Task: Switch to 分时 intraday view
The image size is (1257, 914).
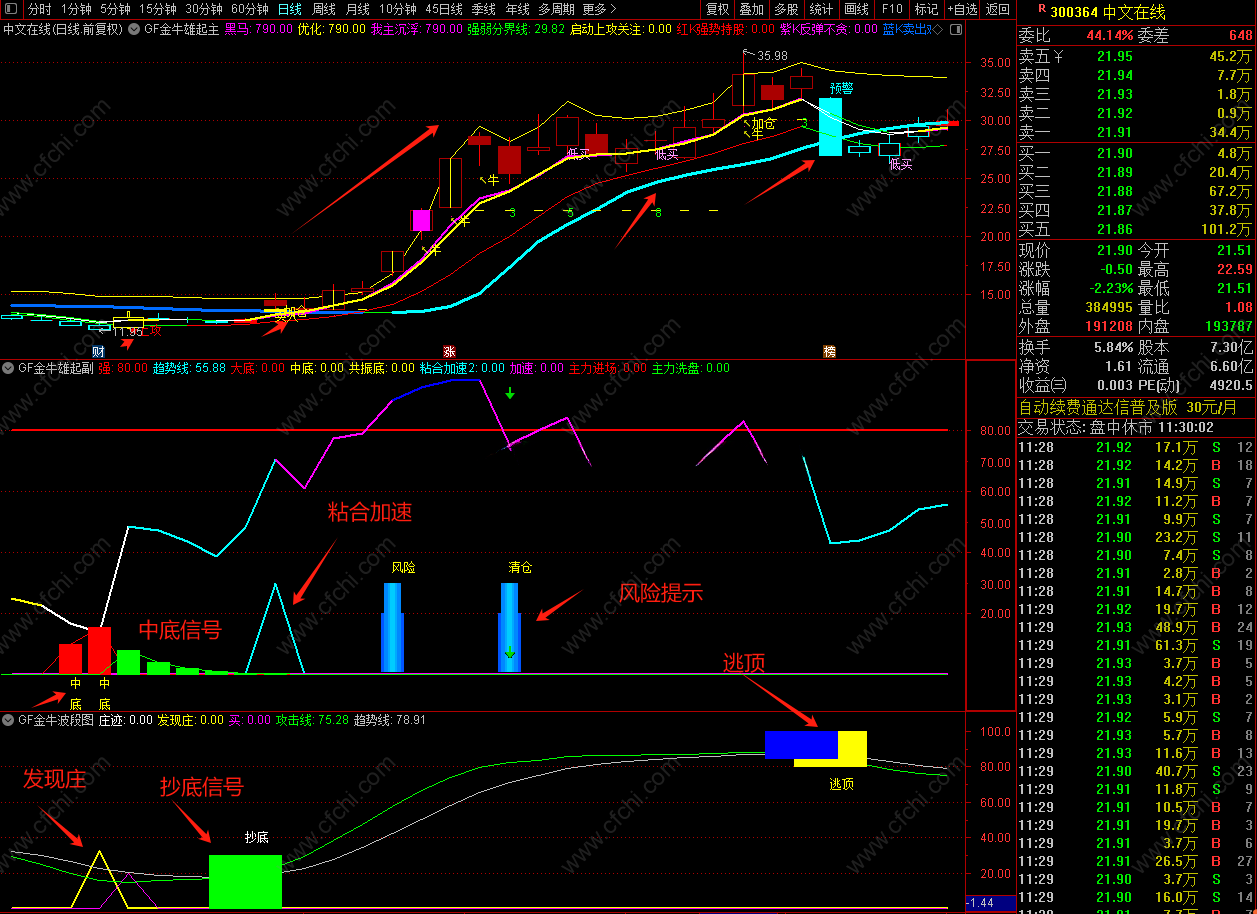Action: point(39,9)
